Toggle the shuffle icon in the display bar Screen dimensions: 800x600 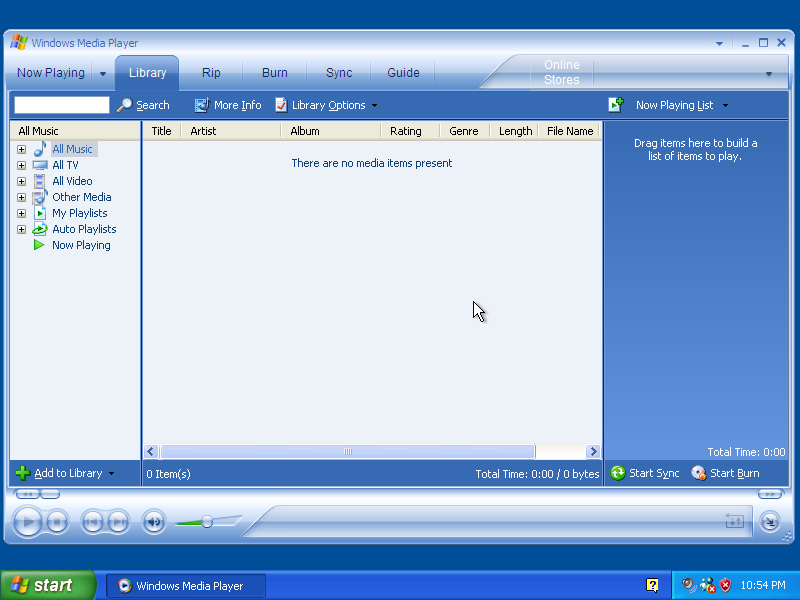(x=734, y=521)
